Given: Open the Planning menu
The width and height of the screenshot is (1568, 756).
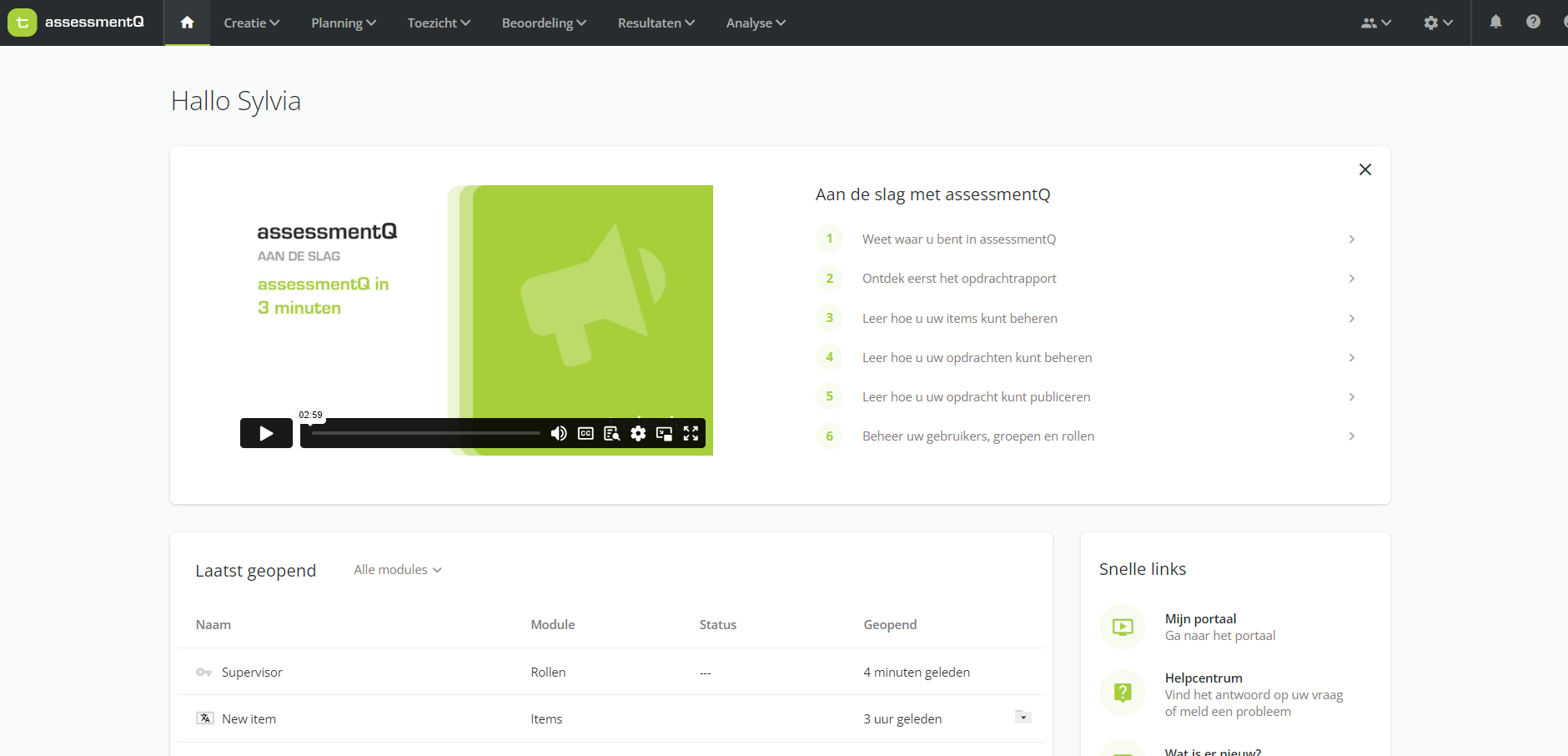Looking at the screenshot, I should pos(344,23).
